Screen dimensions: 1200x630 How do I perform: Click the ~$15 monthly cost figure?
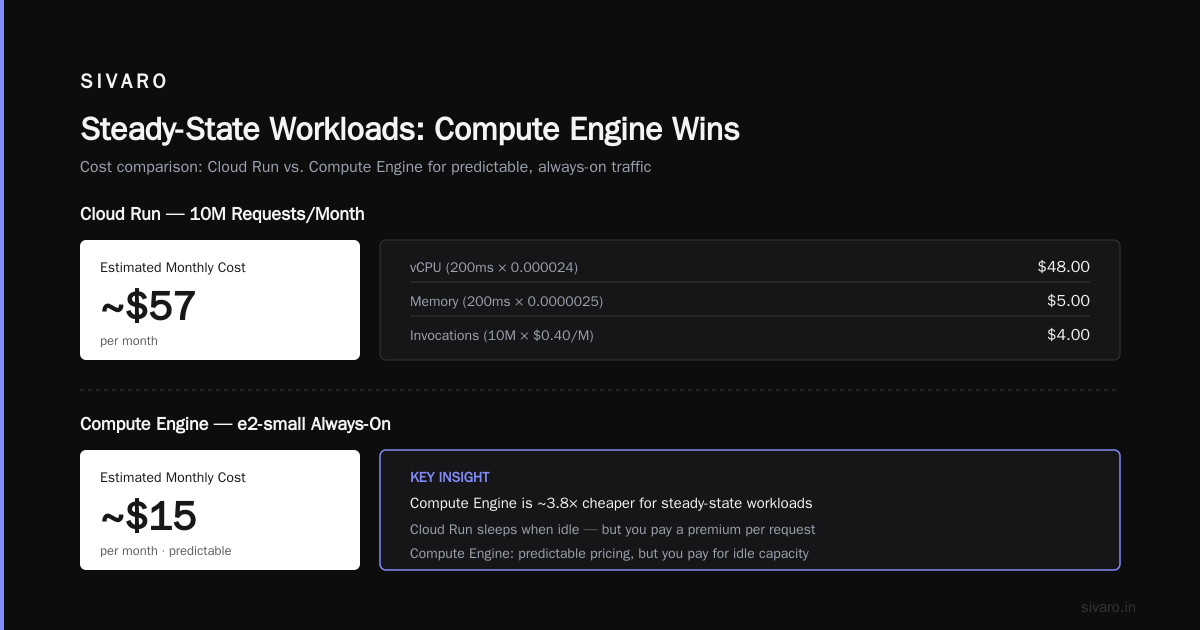coord(148,516)
